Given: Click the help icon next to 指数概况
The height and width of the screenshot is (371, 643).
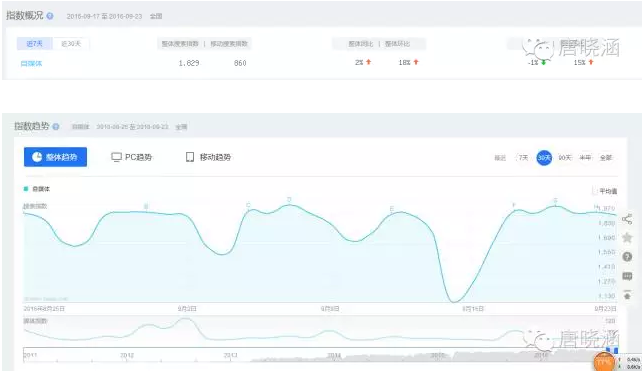Looking at the screenshot, I should pyautogui.click(x=50, y=16).
